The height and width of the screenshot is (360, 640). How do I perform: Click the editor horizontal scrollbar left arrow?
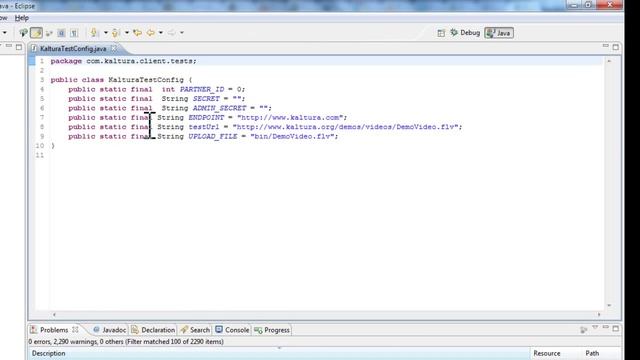click(x=54, y=315)
